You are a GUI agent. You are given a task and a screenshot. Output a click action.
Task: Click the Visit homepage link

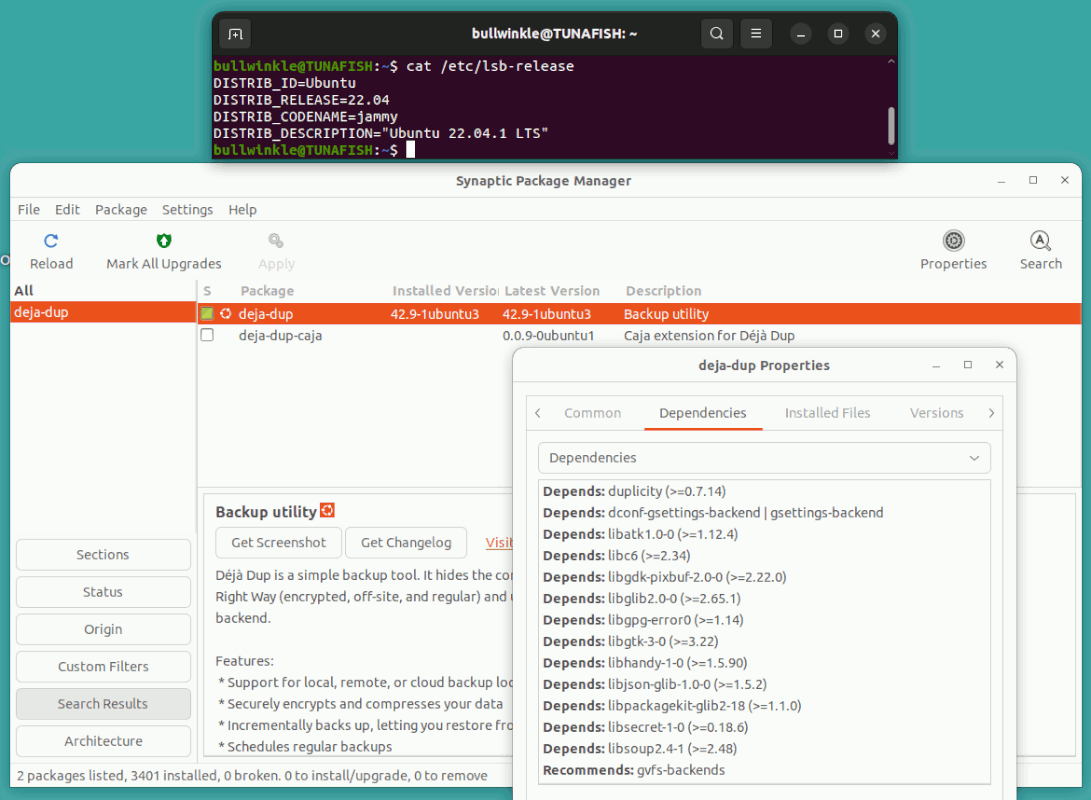499,543
